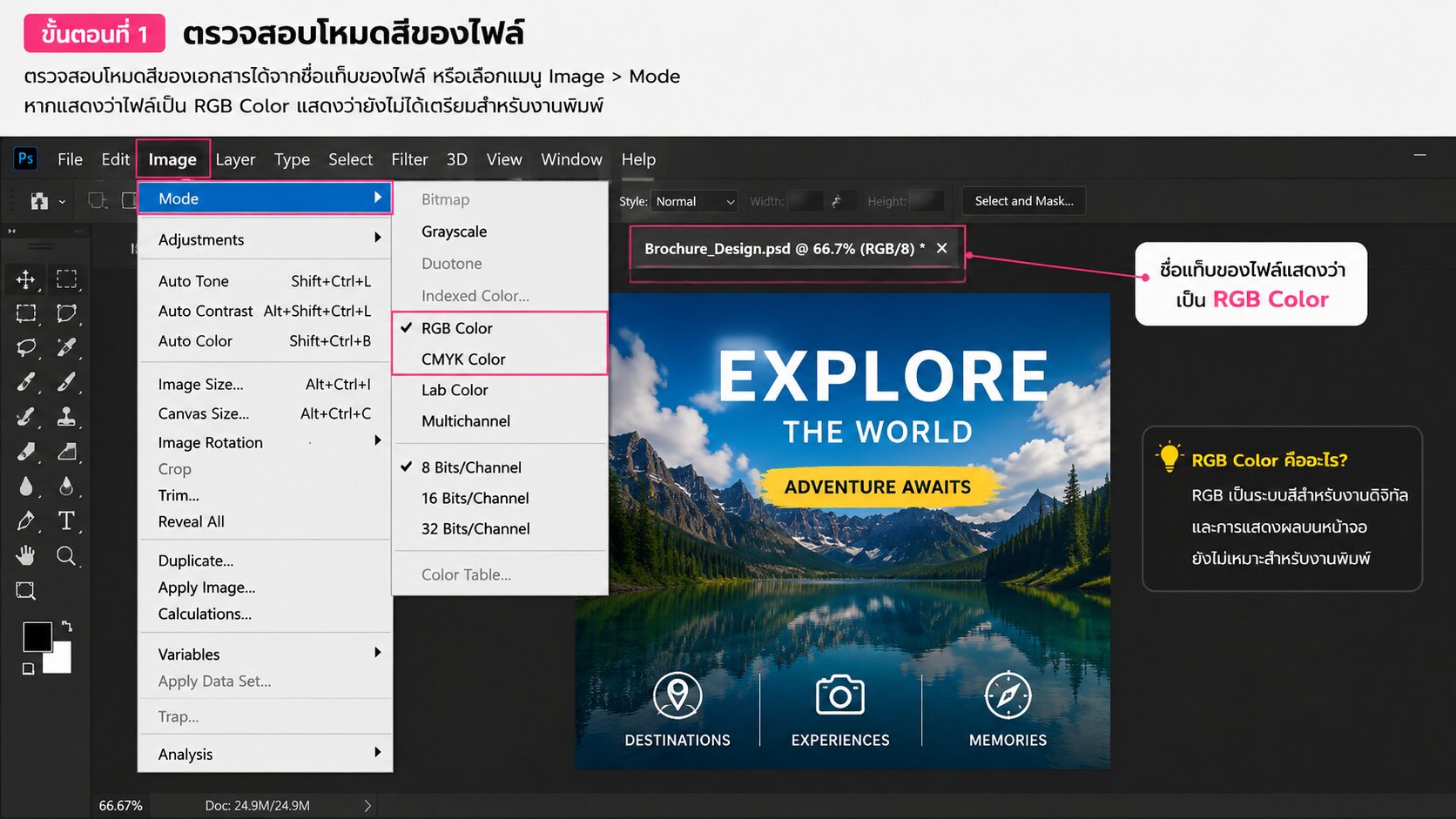Screen dimensions: 1456x819
Task: Open the File menu
Action: [x=70, y=159]
